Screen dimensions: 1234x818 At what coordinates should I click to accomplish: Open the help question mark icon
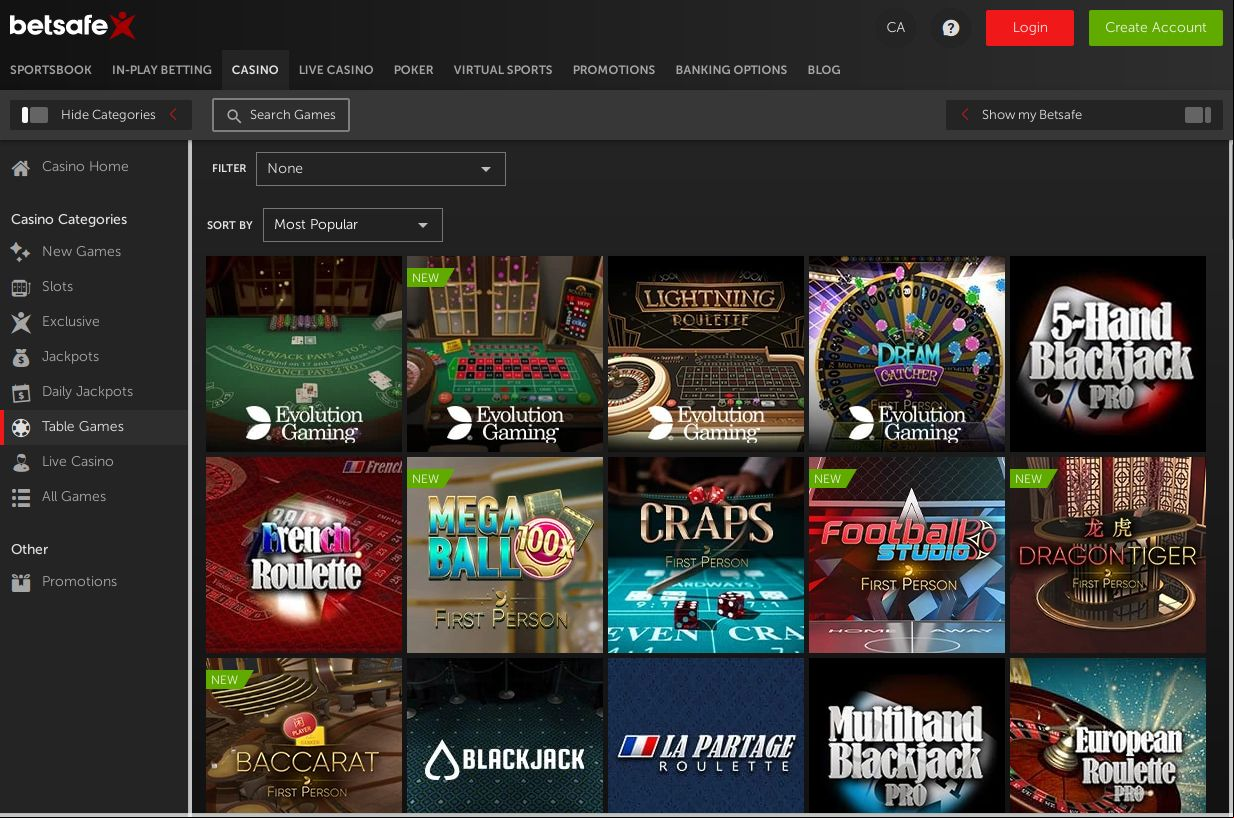pyautogui.click(x=951, y=28)
